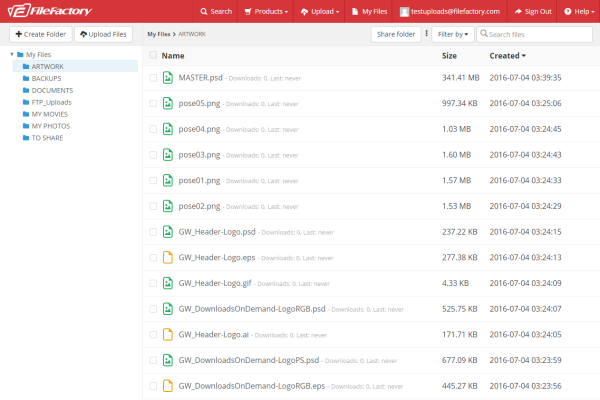Click the green file icon for MASTER.psd
This screenshot has width=600, height=400.
168,77
